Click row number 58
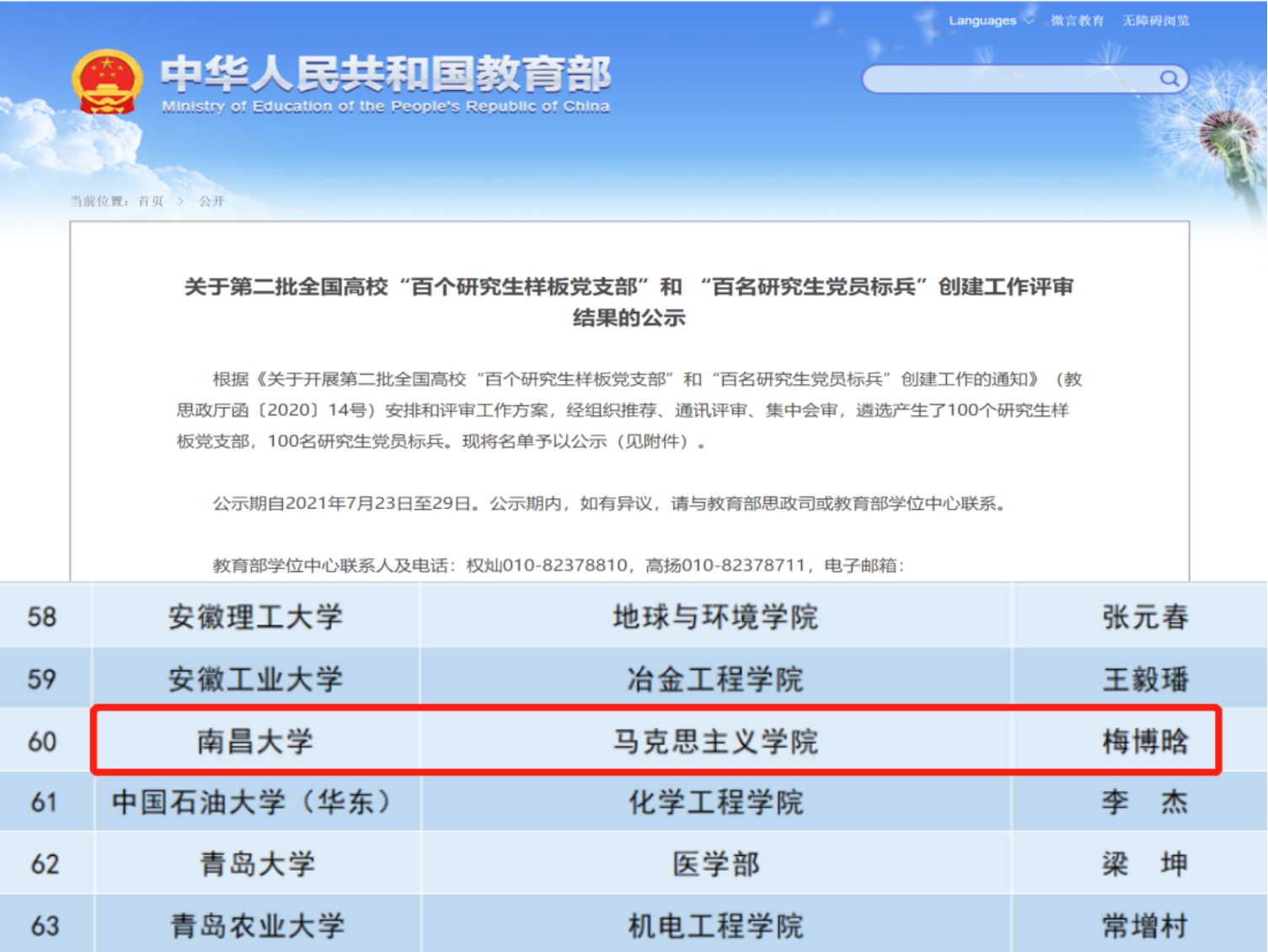 [x=42, y=617]
